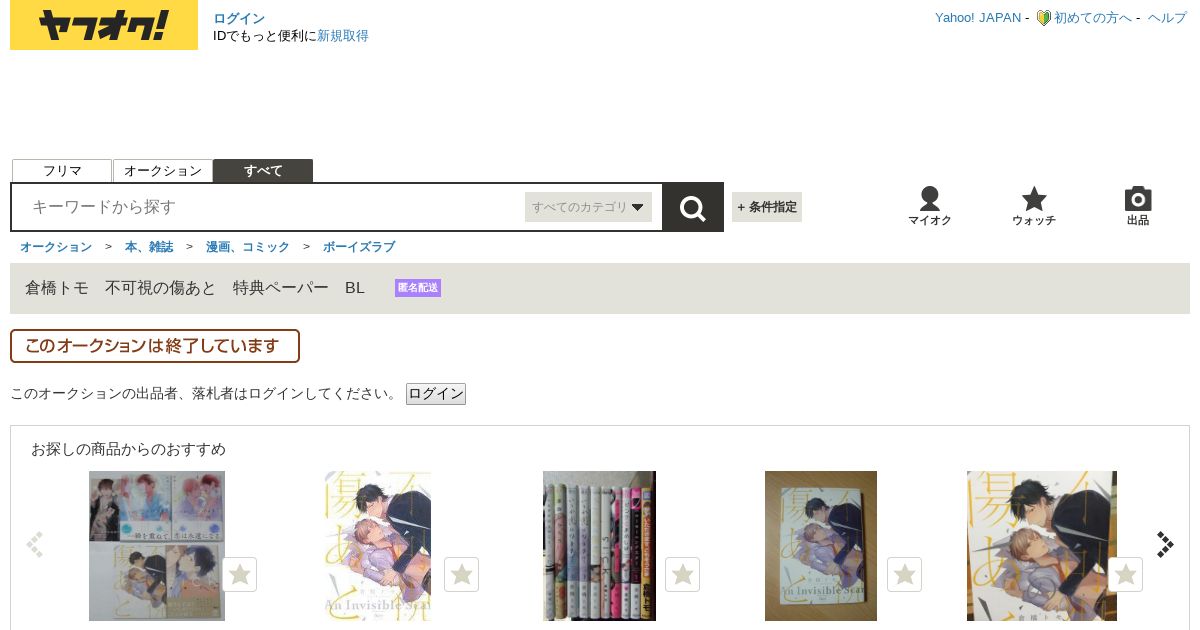1200x630 pixels.
Task: Switch to the オークション search tab
Action: point(163,171)
